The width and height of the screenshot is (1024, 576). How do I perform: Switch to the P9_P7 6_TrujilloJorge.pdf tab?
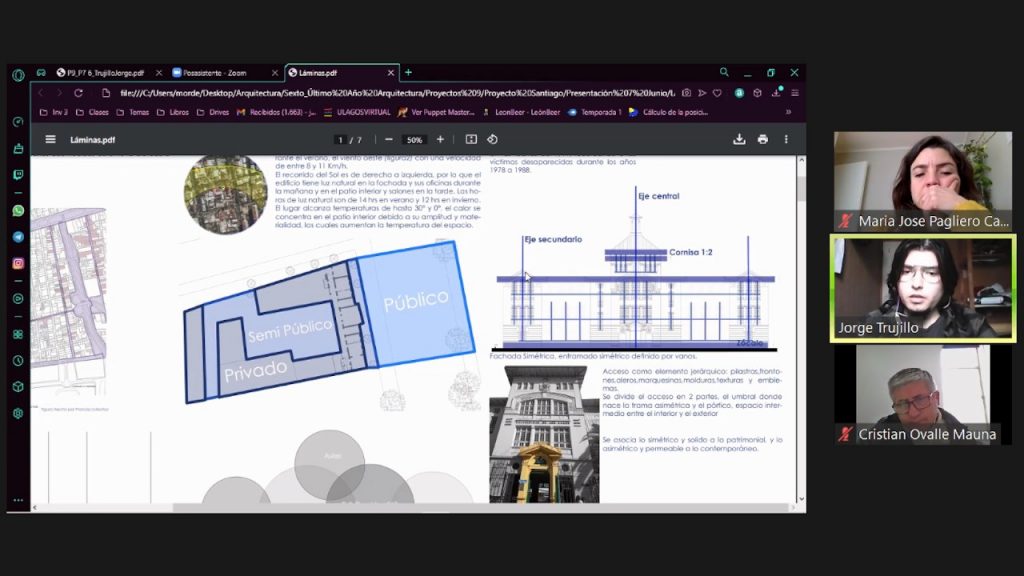[103, 73]
